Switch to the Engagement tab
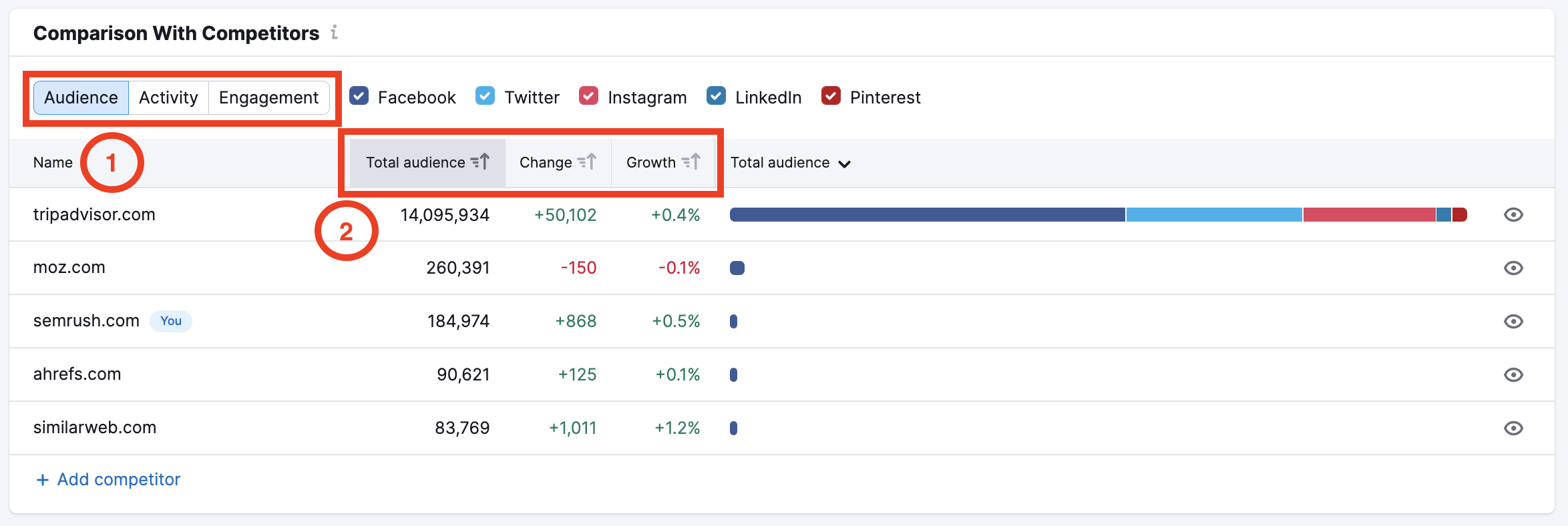1568x526 pixels. point(268,97)
